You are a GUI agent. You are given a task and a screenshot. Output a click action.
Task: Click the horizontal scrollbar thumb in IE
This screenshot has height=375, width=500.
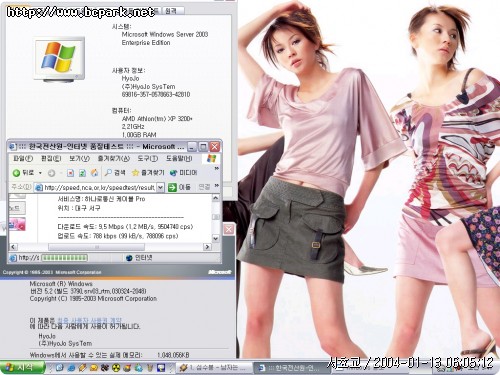[96, 247]
